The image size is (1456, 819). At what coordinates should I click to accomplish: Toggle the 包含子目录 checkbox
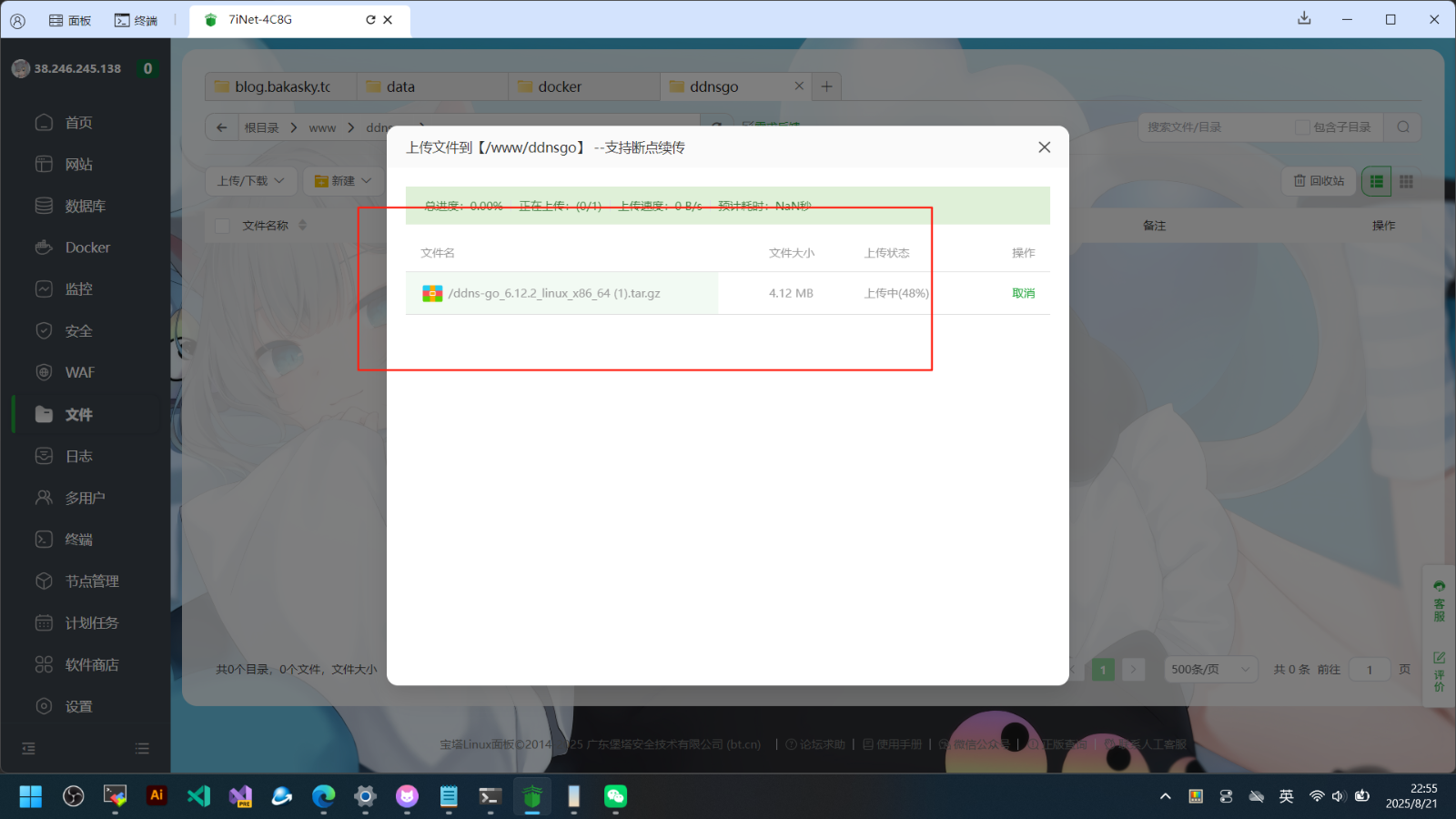tap(1302, 127)
